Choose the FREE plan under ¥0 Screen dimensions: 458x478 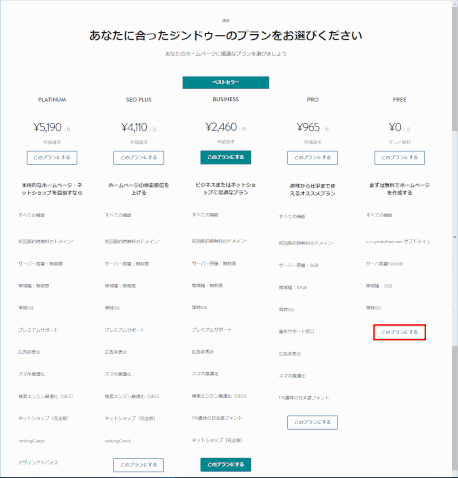tap(399, 158)
